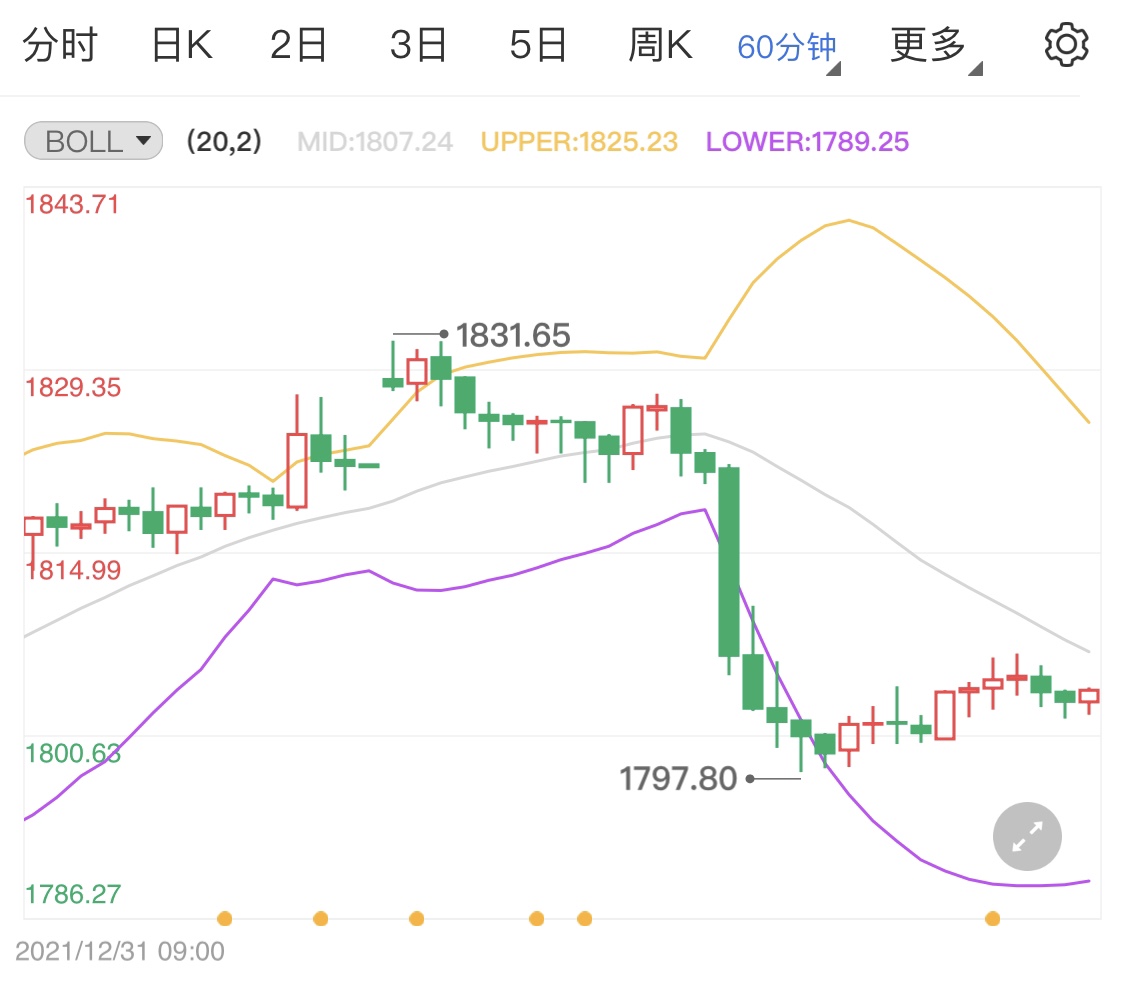Image resolution: width=1125 pixels, height=986 pixels.
Task: Click the rightmost orange event marker dot
Action: tap(992, 918)
